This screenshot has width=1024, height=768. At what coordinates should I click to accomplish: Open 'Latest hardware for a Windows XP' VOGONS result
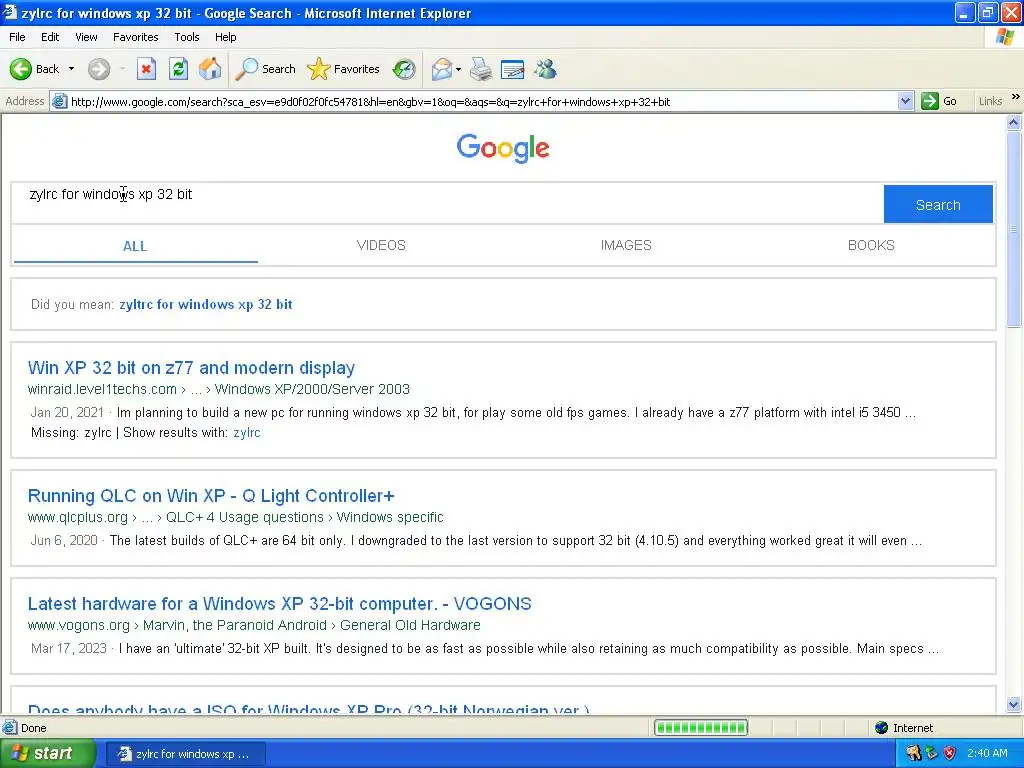click(280, 603)
